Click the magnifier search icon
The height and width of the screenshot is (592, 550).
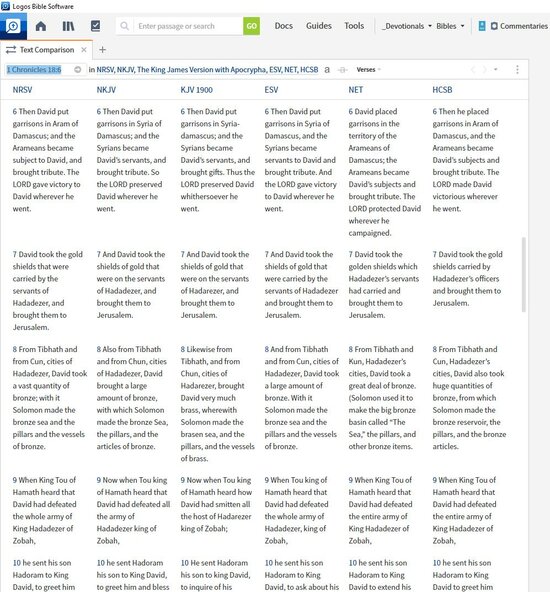tap(124, 26)
